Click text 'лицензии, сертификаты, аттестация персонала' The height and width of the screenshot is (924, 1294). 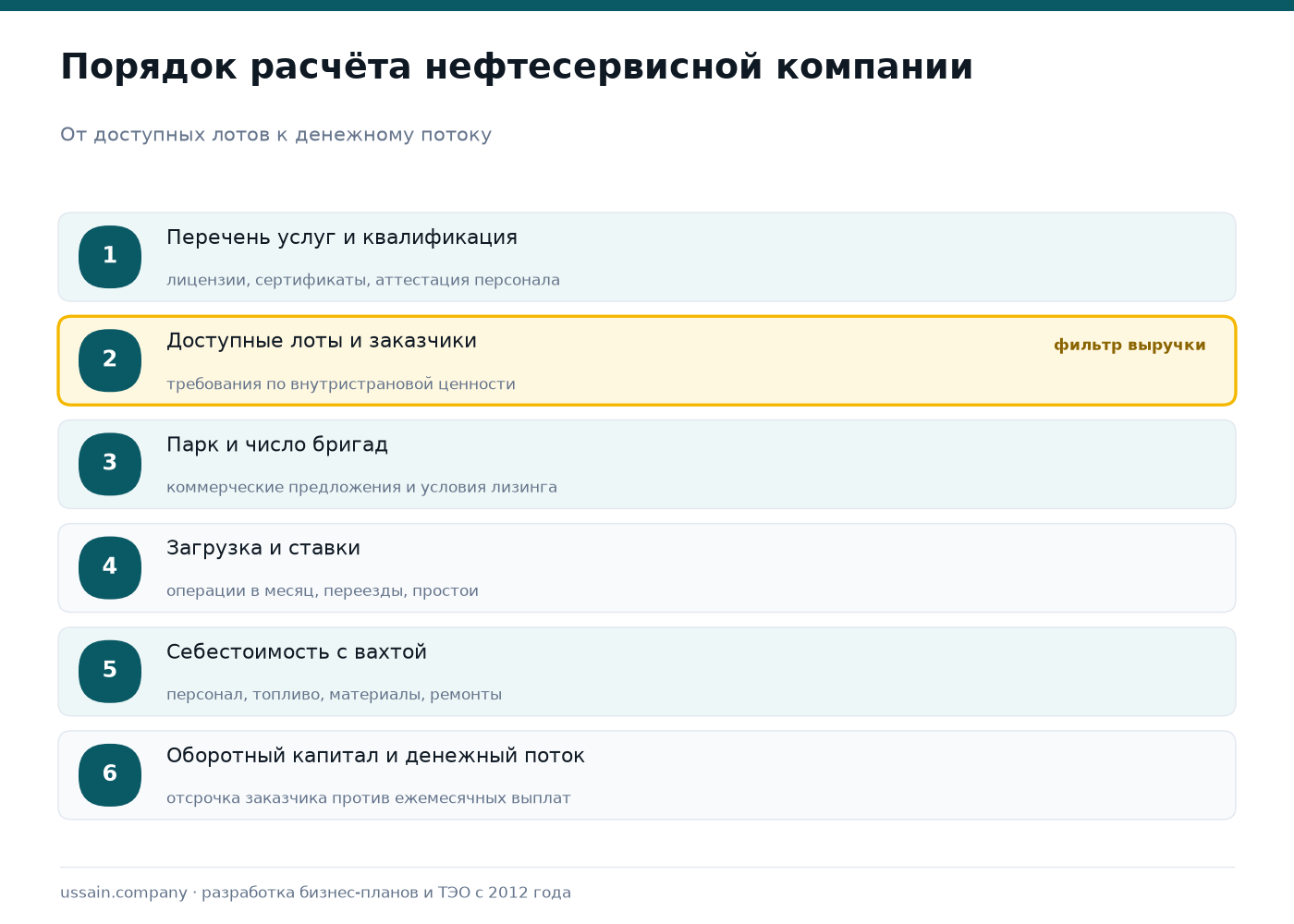(363, 280)
